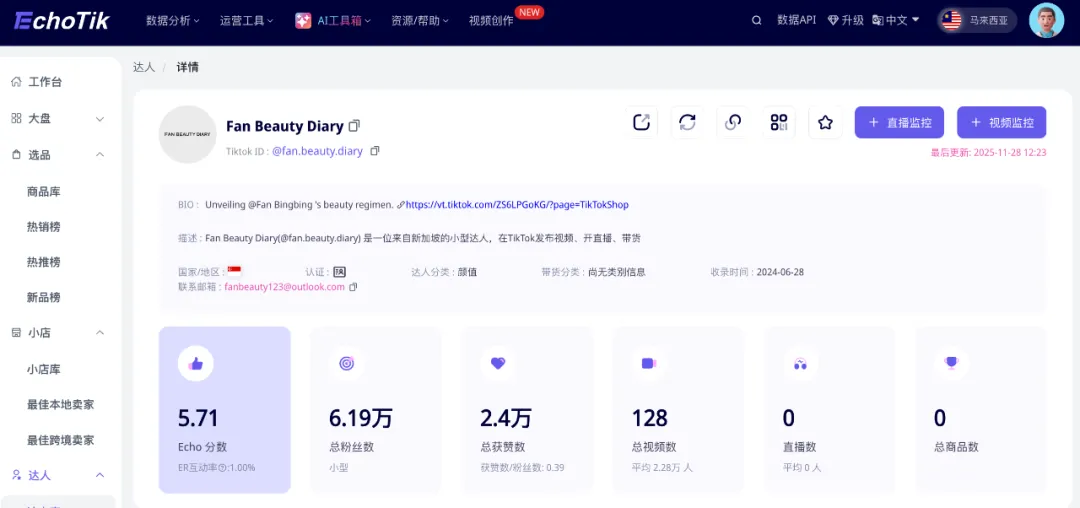This screenshot has height=508, width=1080.
Task: Open the TikTok shop link in BIO
Action: [516, 205]
